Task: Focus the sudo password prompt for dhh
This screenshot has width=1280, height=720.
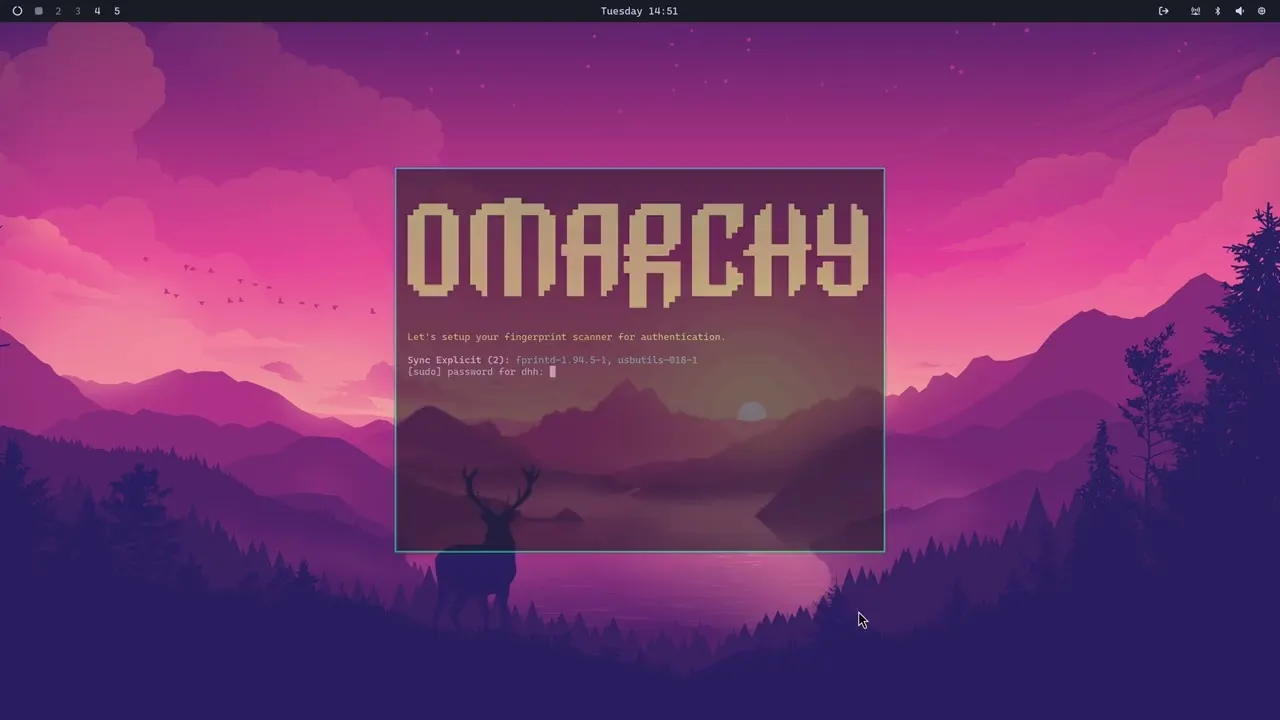Action: pyautogui.click(x=481, y=372)
